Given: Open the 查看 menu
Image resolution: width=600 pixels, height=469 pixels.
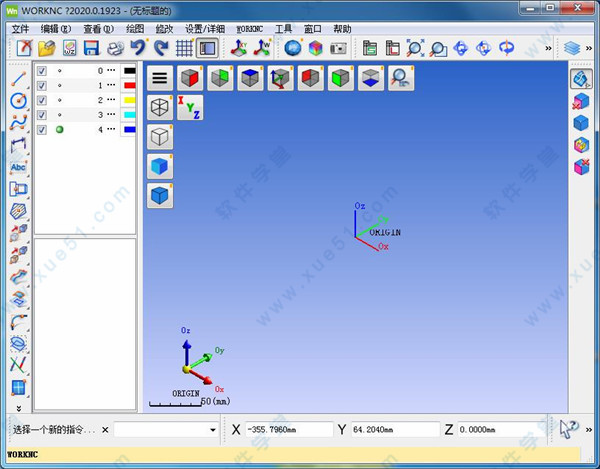Looking at the screenshot, I should click(98, 29).
